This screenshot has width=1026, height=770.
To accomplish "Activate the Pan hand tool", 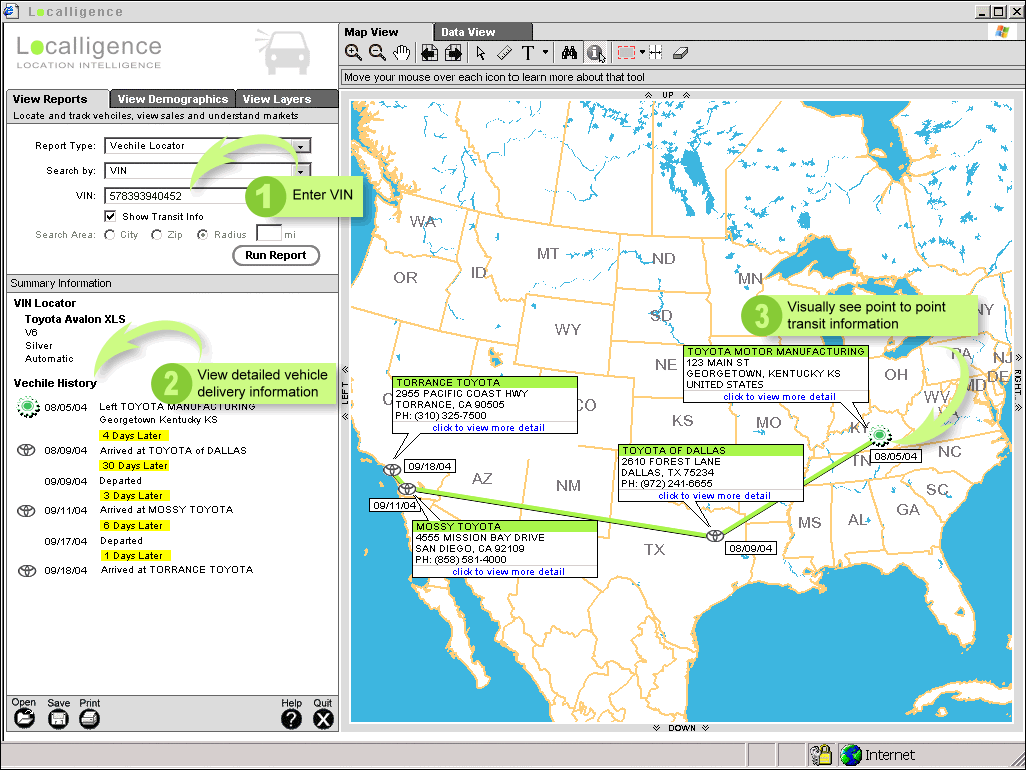I will (x=401, y=53).
